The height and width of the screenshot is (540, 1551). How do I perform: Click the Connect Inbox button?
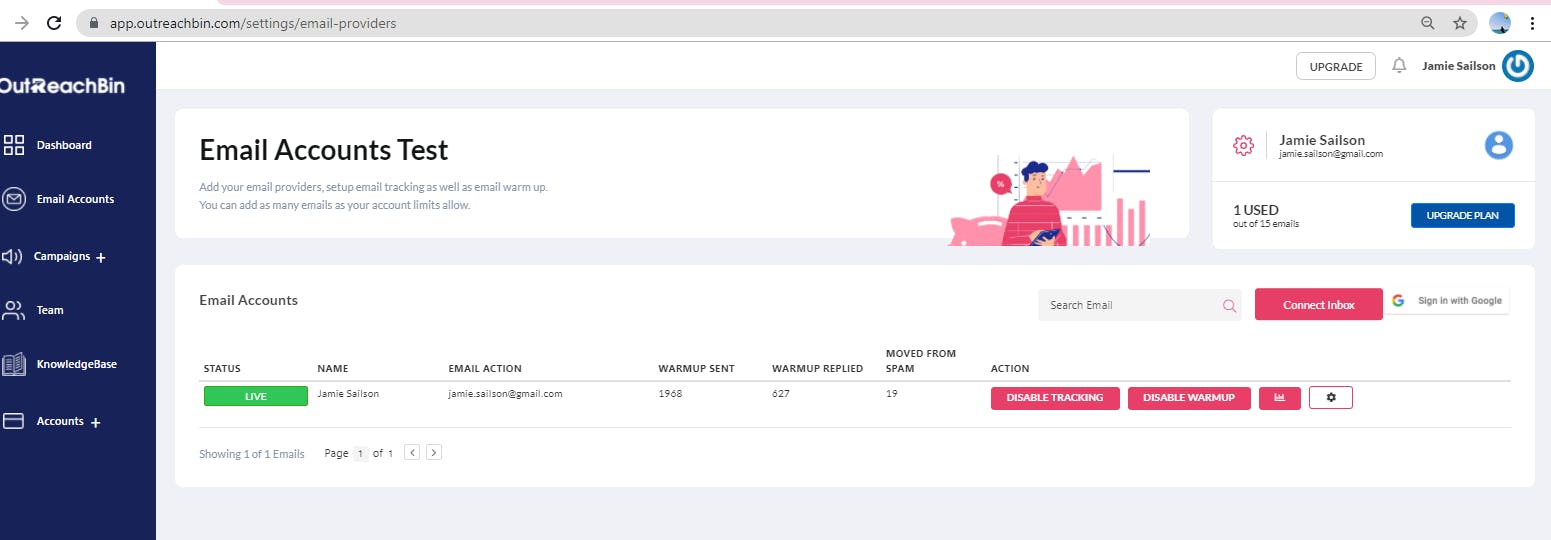click(1318, 305)
